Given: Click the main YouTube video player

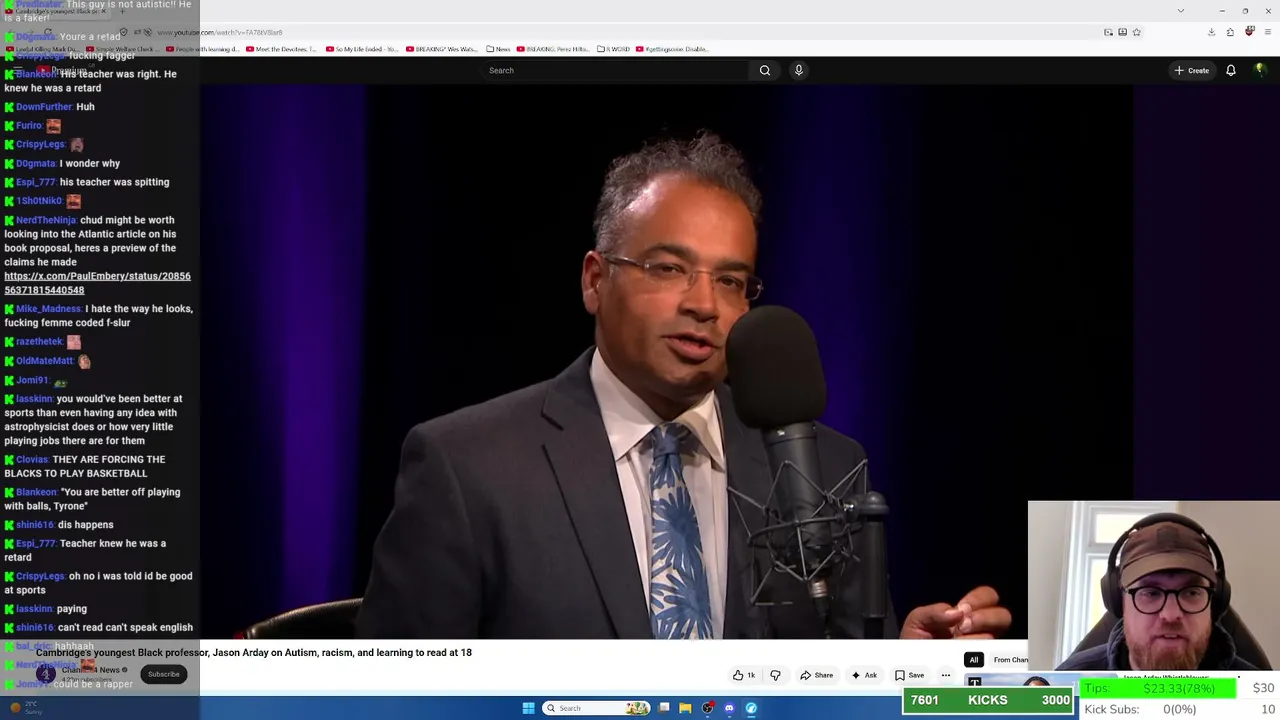Looking at the screenshot, I should point(666,362).
